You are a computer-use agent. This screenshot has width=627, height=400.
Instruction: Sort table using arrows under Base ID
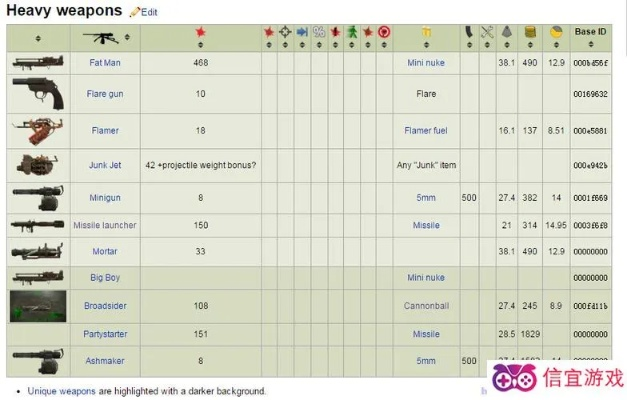[x=590, y=43]
